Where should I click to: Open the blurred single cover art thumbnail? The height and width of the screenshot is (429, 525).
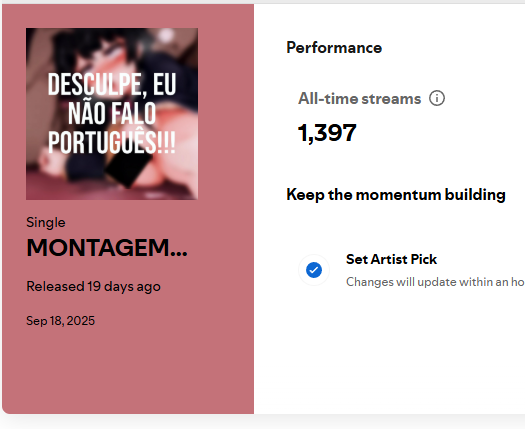point(112,114)
